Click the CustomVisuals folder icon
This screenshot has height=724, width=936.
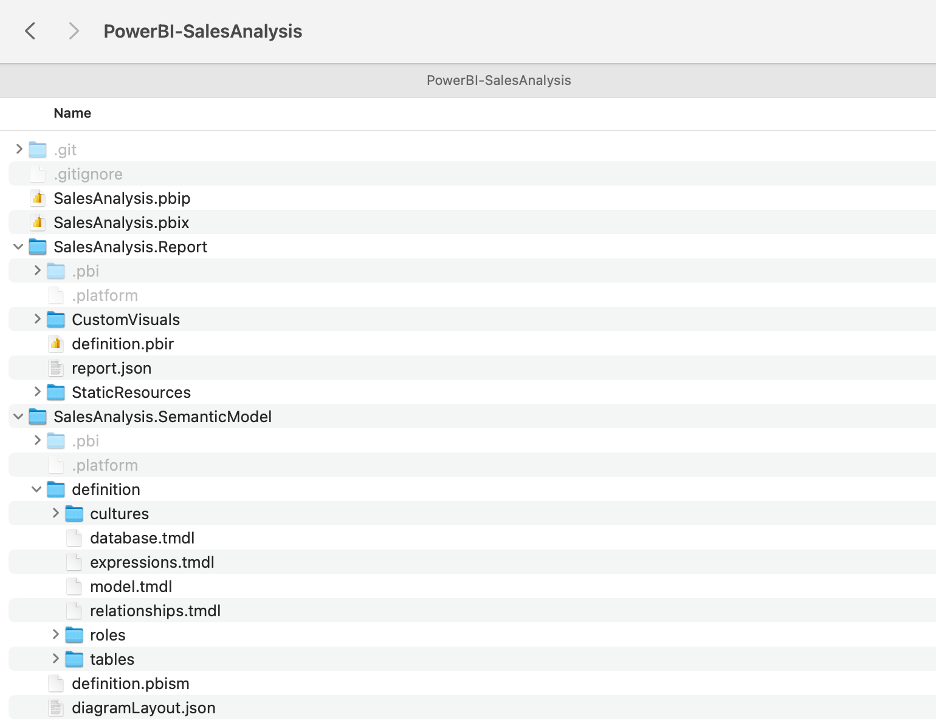(56, 320)
